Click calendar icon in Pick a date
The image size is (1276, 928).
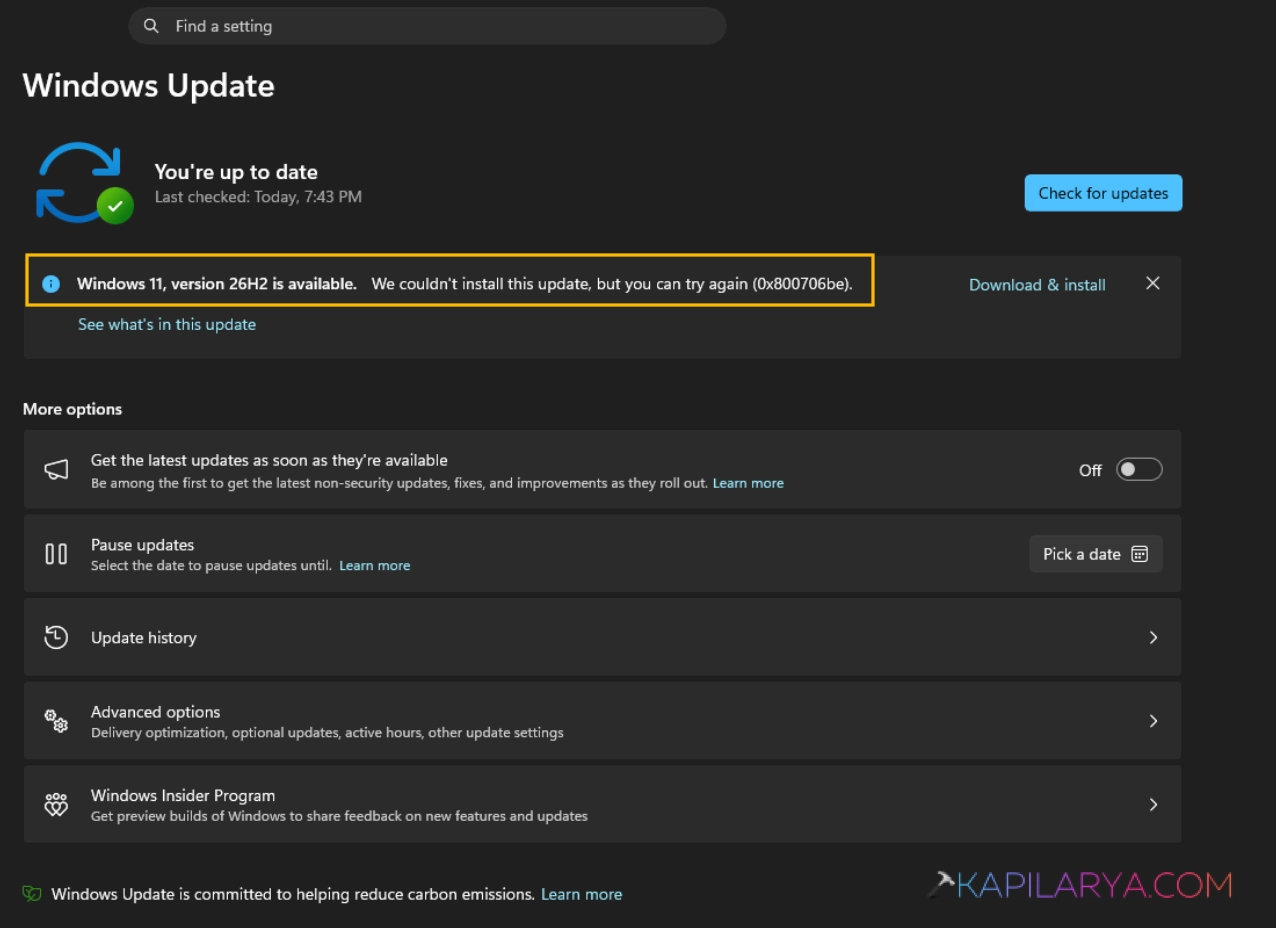[1139, 554]
